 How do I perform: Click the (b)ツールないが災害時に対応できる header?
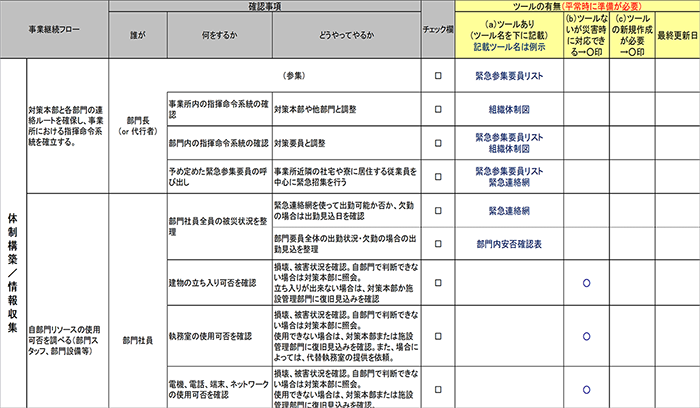point(587,35)
